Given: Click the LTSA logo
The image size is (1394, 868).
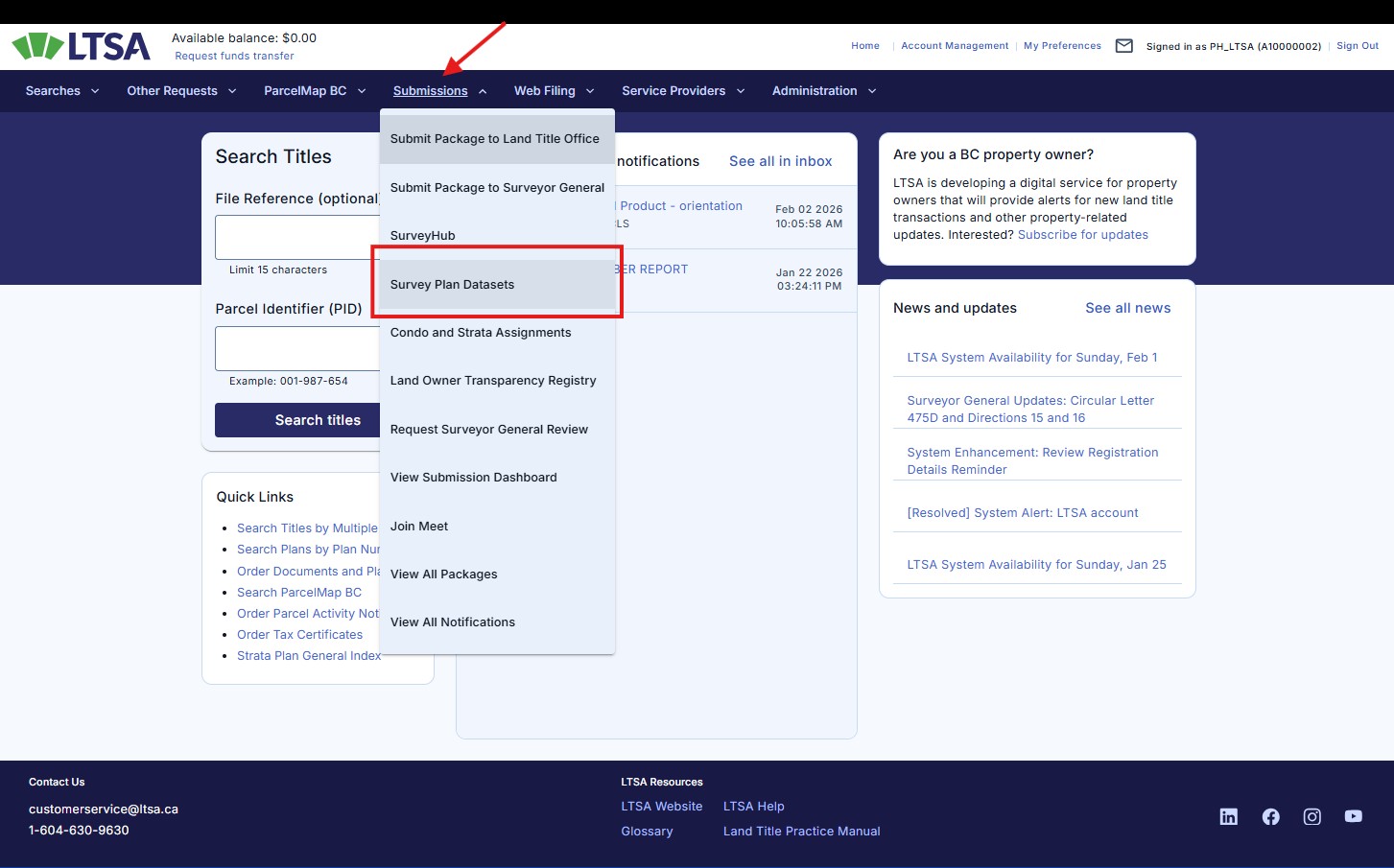Looking at the screenshot, I should pyautogui.click(x=82, y=46).
